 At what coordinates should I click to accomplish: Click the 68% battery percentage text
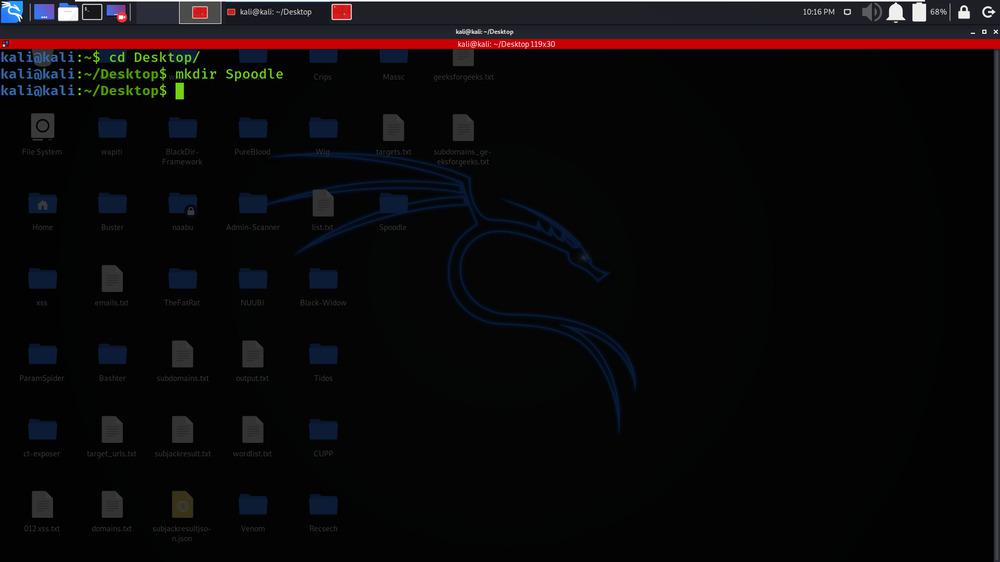click(938, 12)
